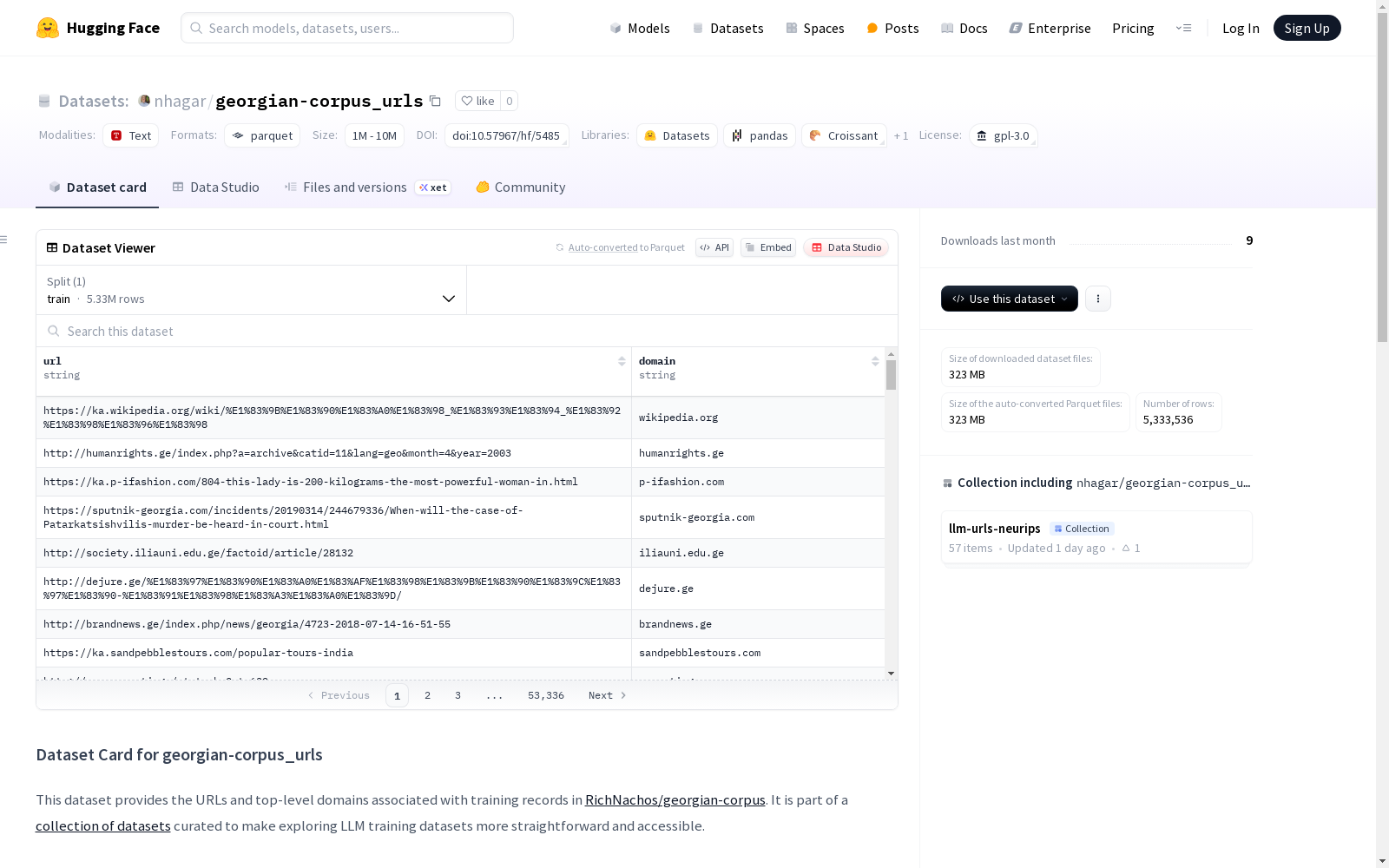
Task: Open Enterprise in the top navigation
Action: pyautogui.click(x=1050, y=28)
